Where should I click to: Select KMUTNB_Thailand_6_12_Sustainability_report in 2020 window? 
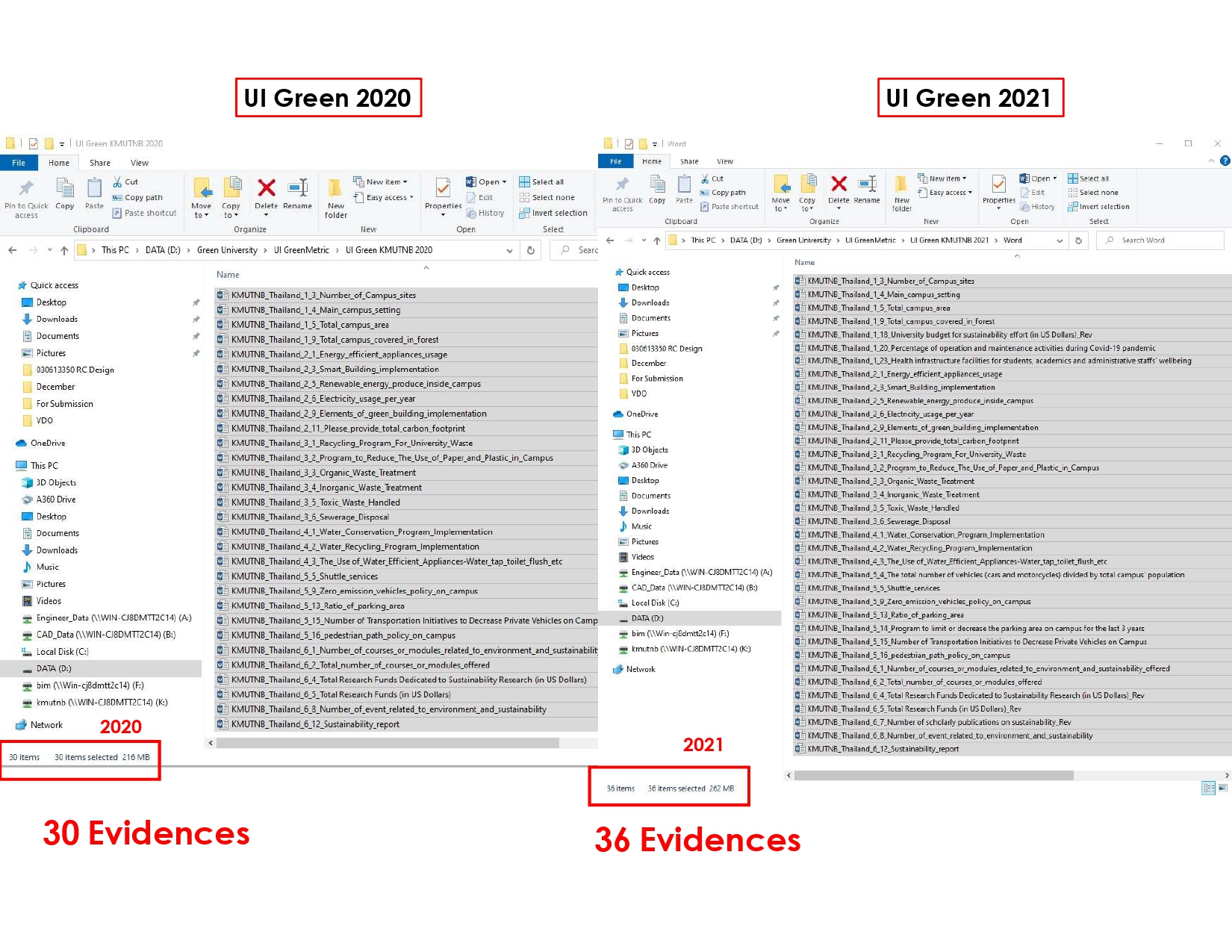point(406,724)
